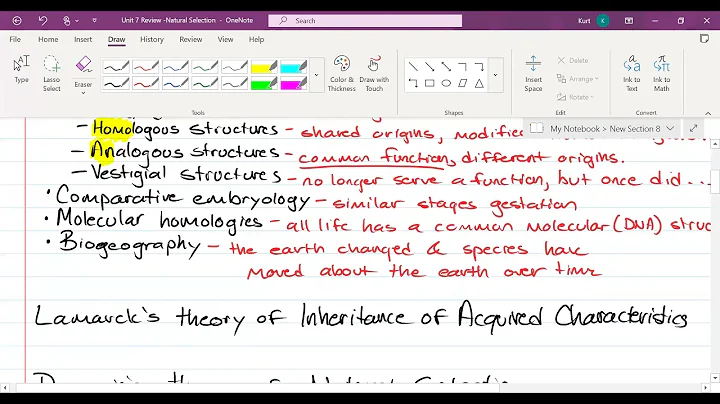
Task: Select the Type tool
Action: click(22, 70)
